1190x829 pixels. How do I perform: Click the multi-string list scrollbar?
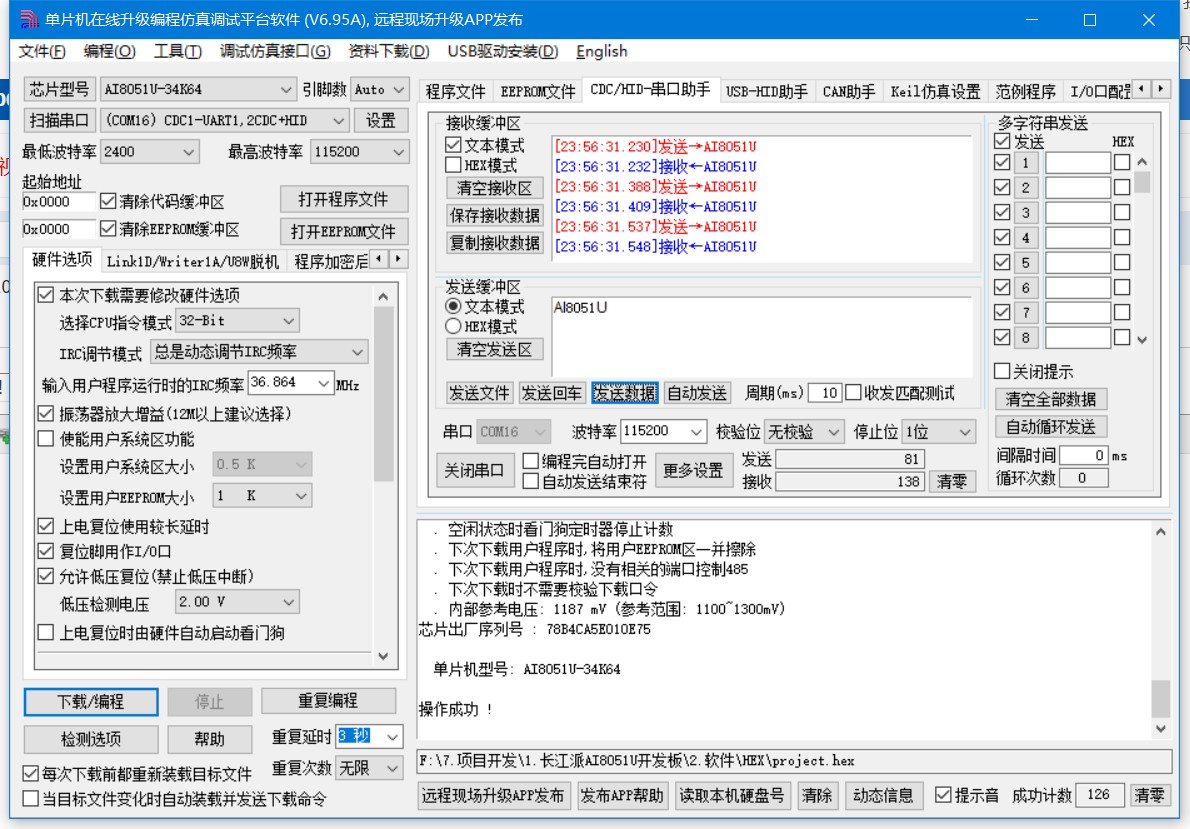click(x=1141, y=249)
